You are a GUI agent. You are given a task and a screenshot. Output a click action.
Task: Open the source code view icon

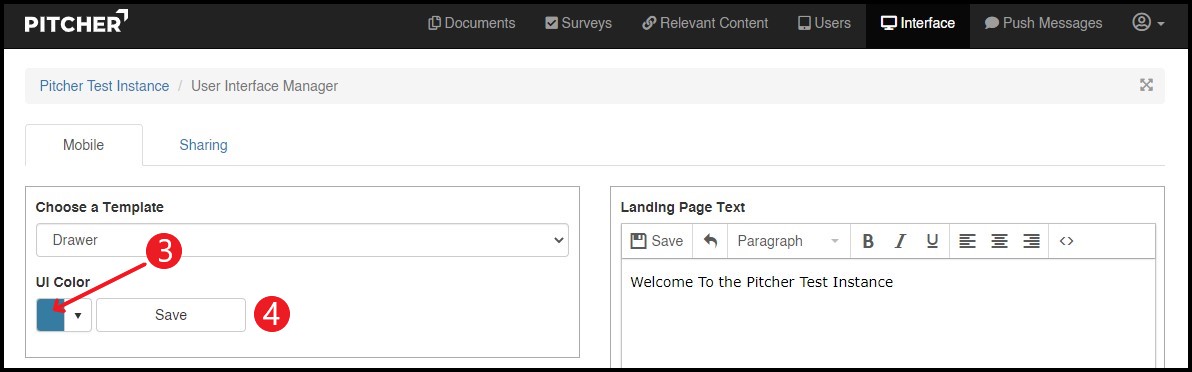tap(1066, 241)
